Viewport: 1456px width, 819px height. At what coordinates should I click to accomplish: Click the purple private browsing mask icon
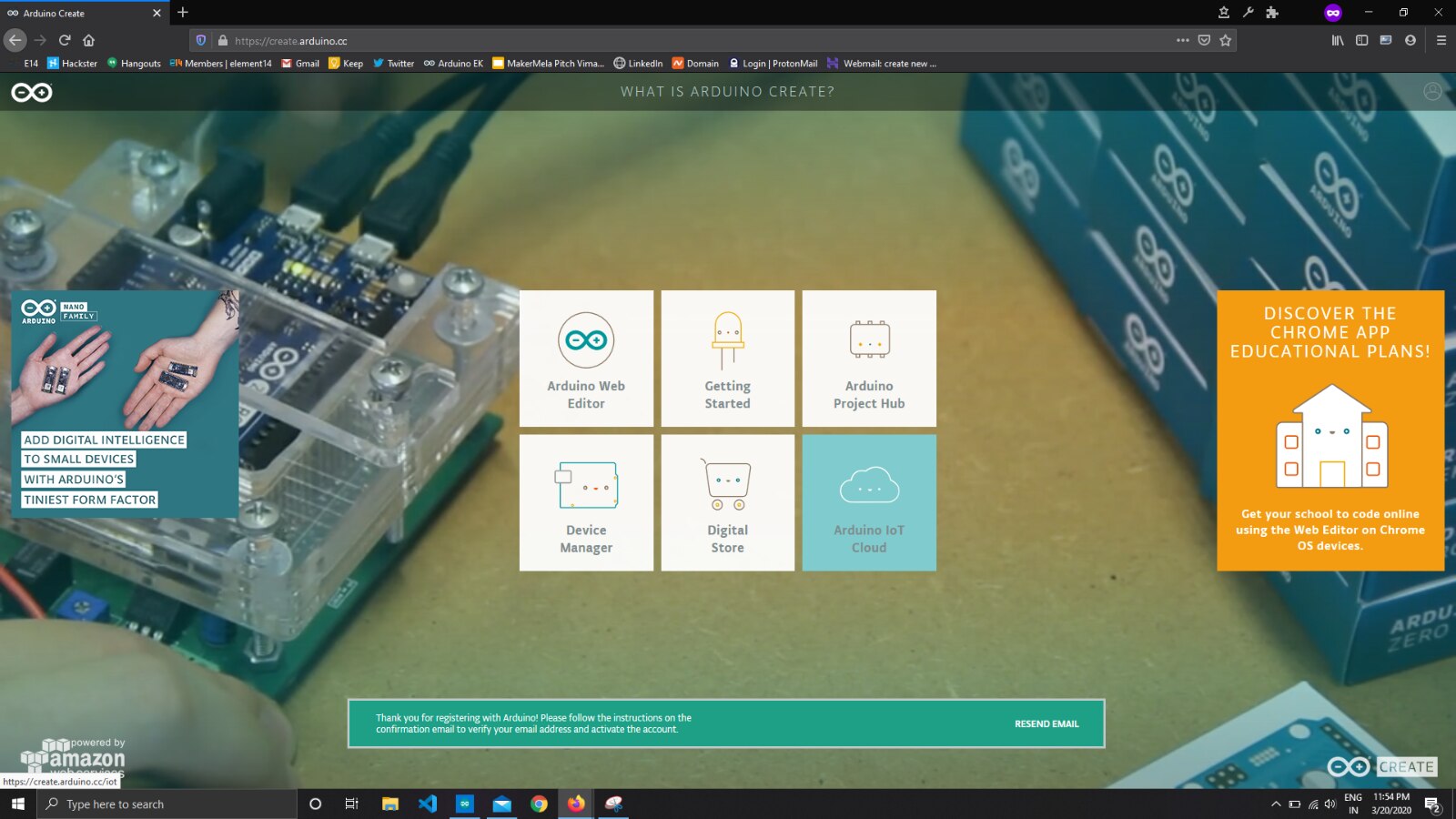tap(1333, 13)
